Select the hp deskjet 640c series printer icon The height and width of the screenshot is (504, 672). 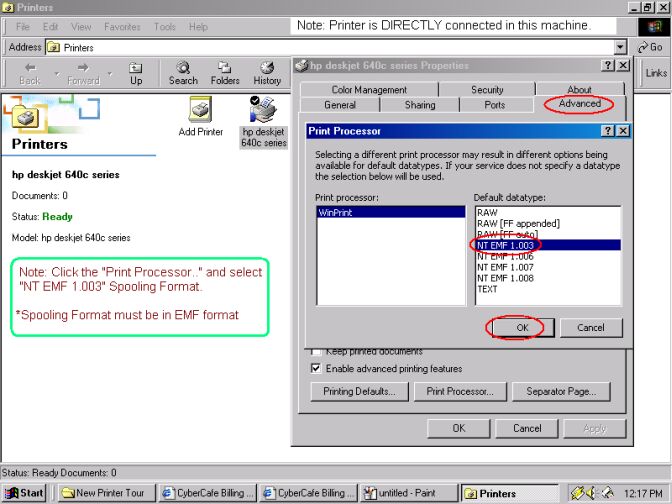click(264, 115)
